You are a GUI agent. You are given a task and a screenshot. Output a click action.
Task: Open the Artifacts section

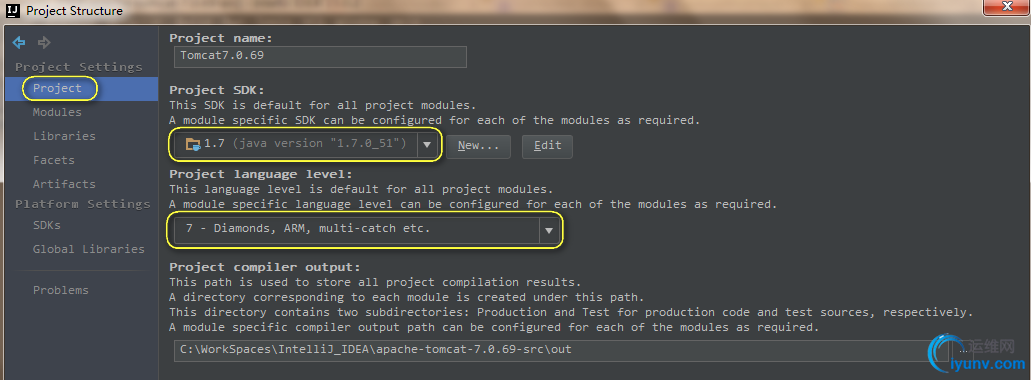pyautogui.click(x=64, y=184)
